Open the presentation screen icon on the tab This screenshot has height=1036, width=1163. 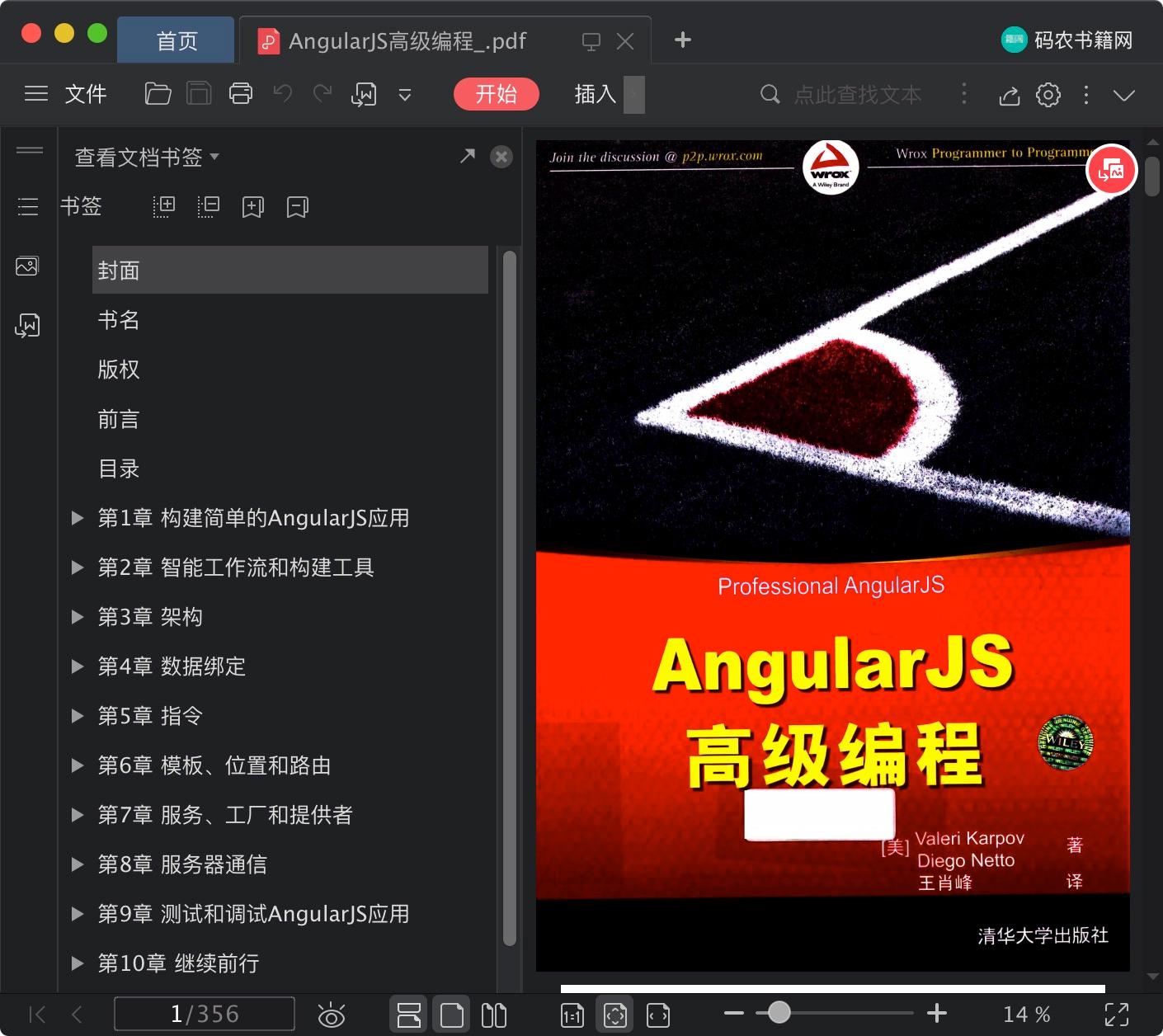591,41
